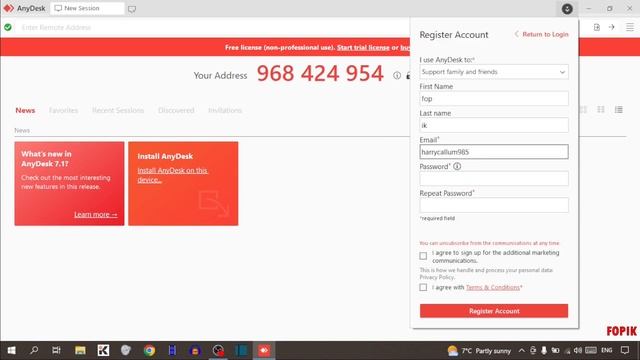Screen dimensions: 640x360
Task: Open the account profile icon in title bar
Action: click(567, 9)
